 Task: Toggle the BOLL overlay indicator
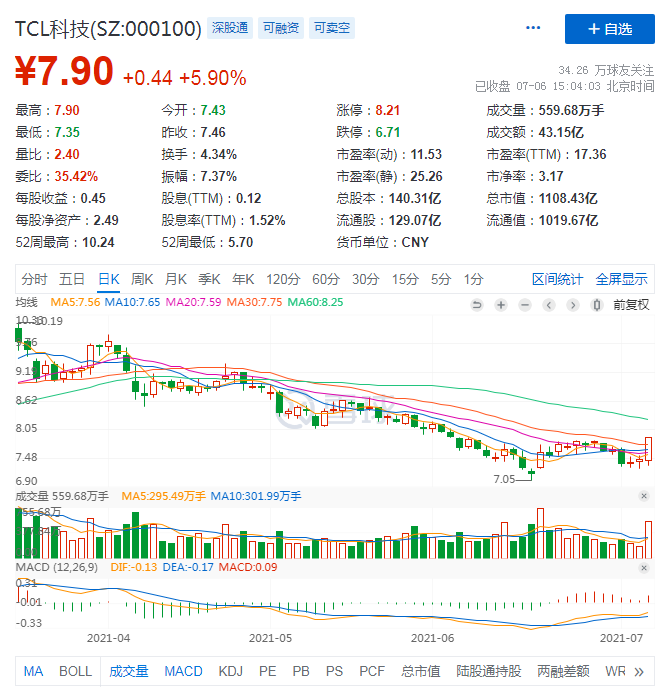[75, 671]
